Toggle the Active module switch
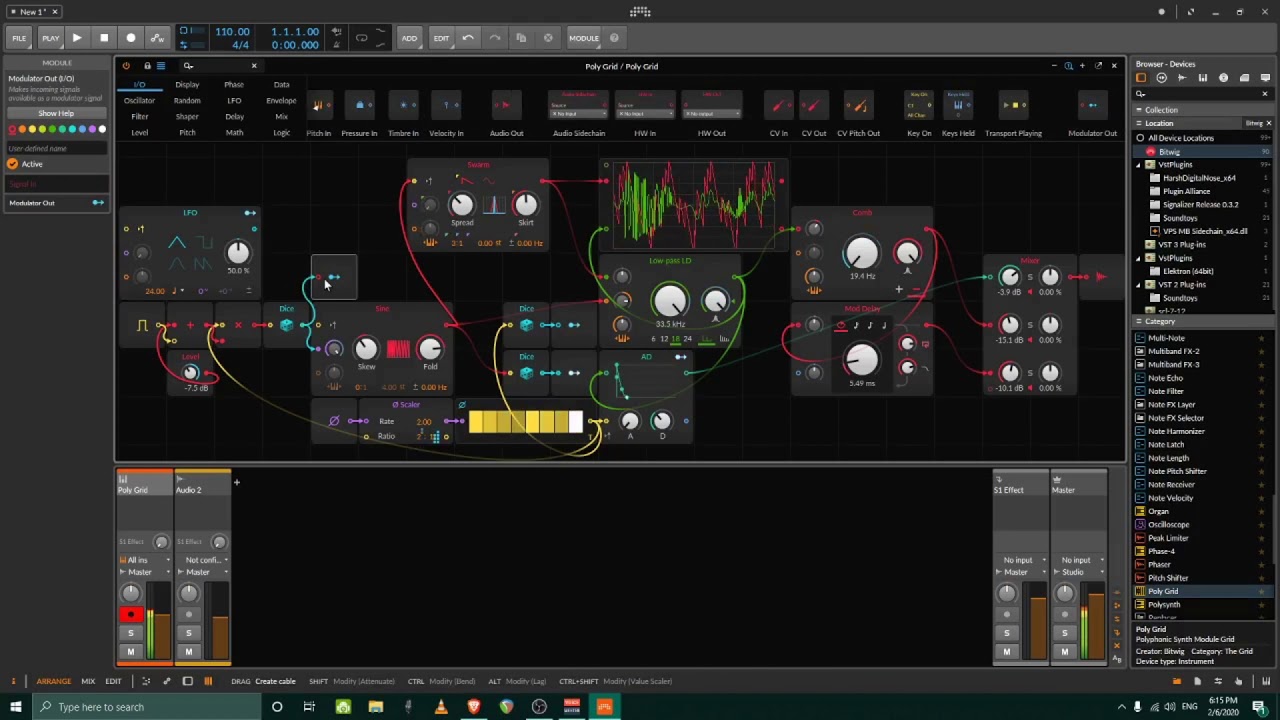Viewport: 1280px width, 720px height. pos(13,164)
